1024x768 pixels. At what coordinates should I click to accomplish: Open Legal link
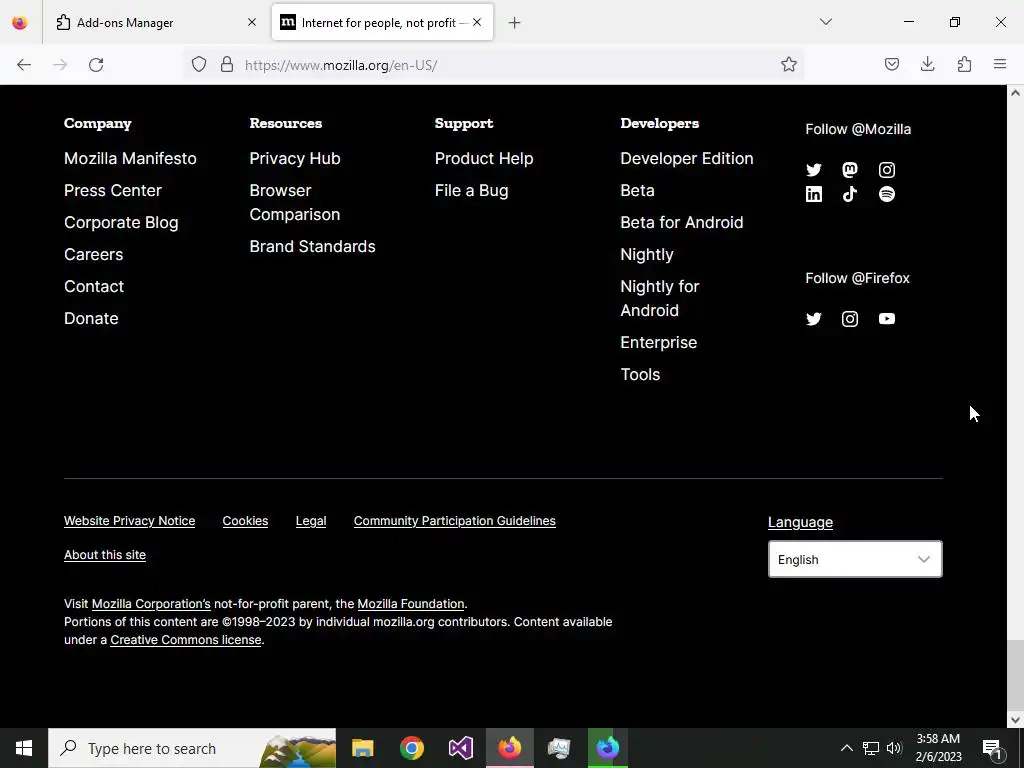pyautogui.click(x=311, y=521)
